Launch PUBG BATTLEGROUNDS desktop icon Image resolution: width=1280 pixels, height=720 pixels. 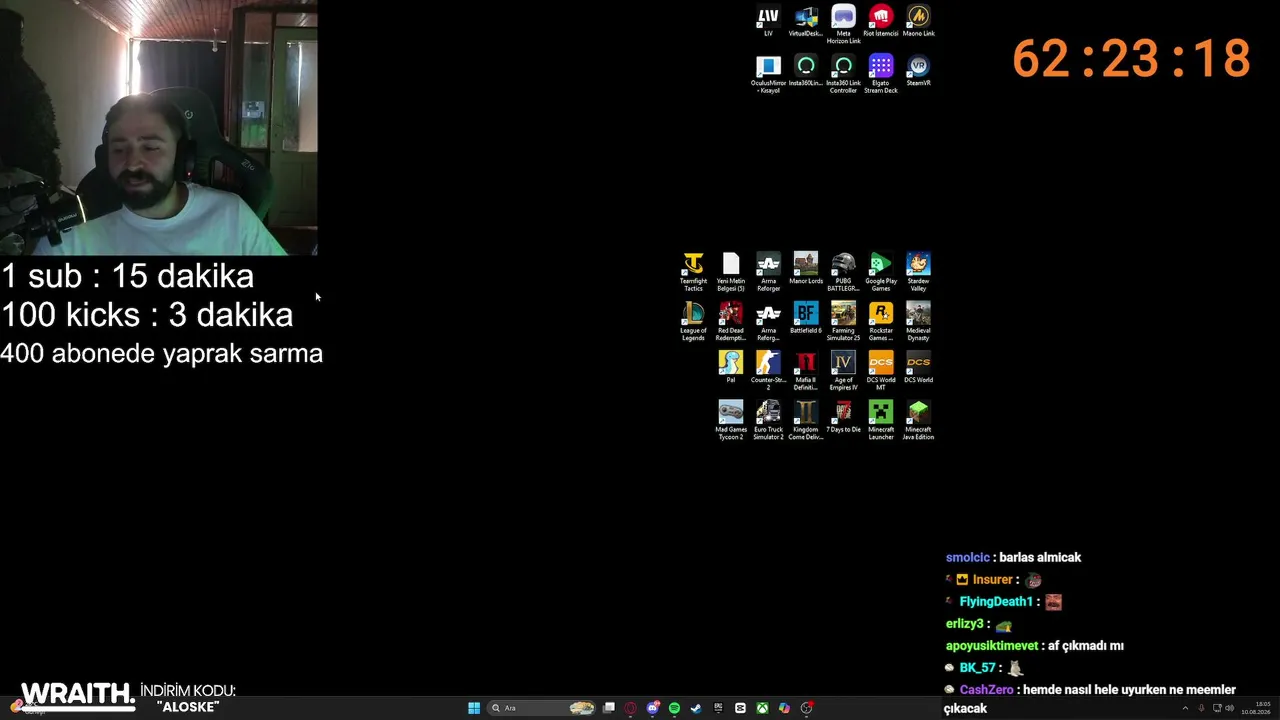pyautogui.click(x=843, y=272)
